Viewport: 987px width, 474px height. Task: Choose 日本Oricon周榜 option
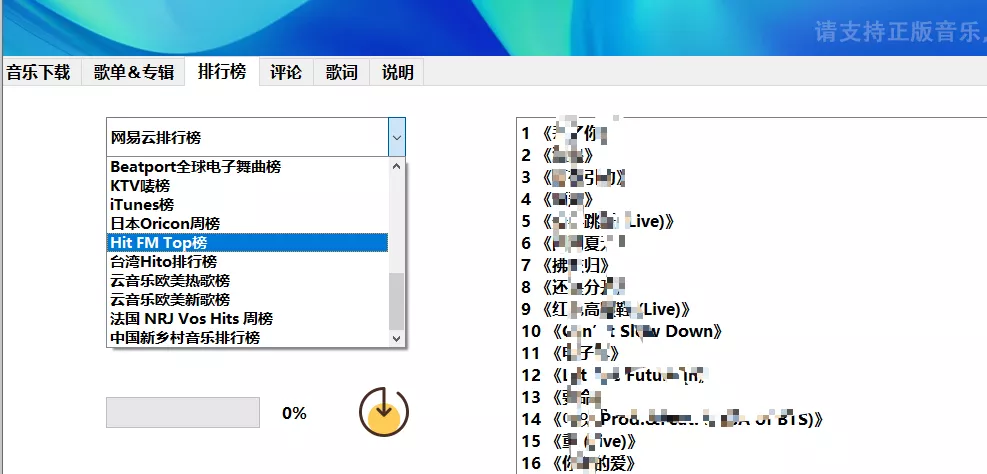(247, 223)
